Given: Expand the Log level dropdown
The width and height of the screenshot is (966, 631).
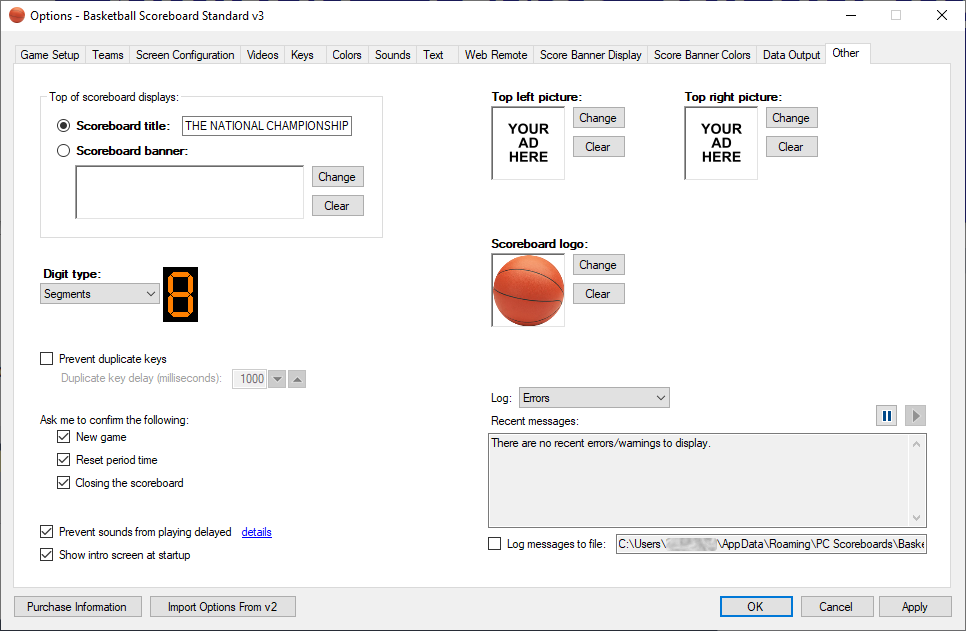Looking at the screenshot, I should coord(594,398).
